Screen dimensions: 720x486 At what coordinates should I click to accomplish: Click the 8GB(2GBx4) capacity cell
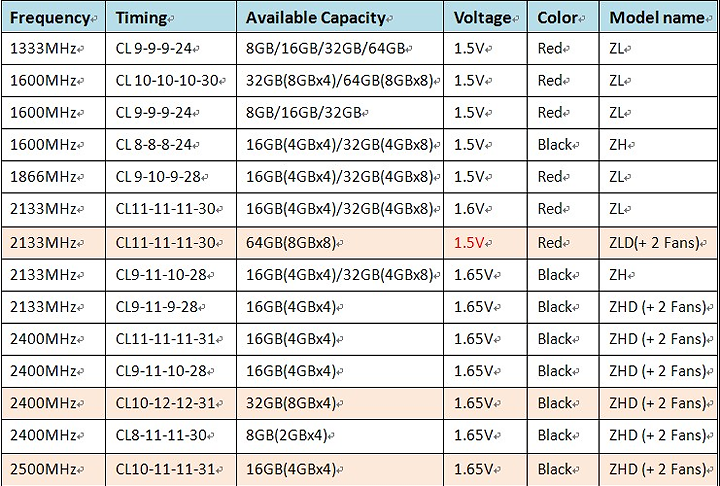286,436
